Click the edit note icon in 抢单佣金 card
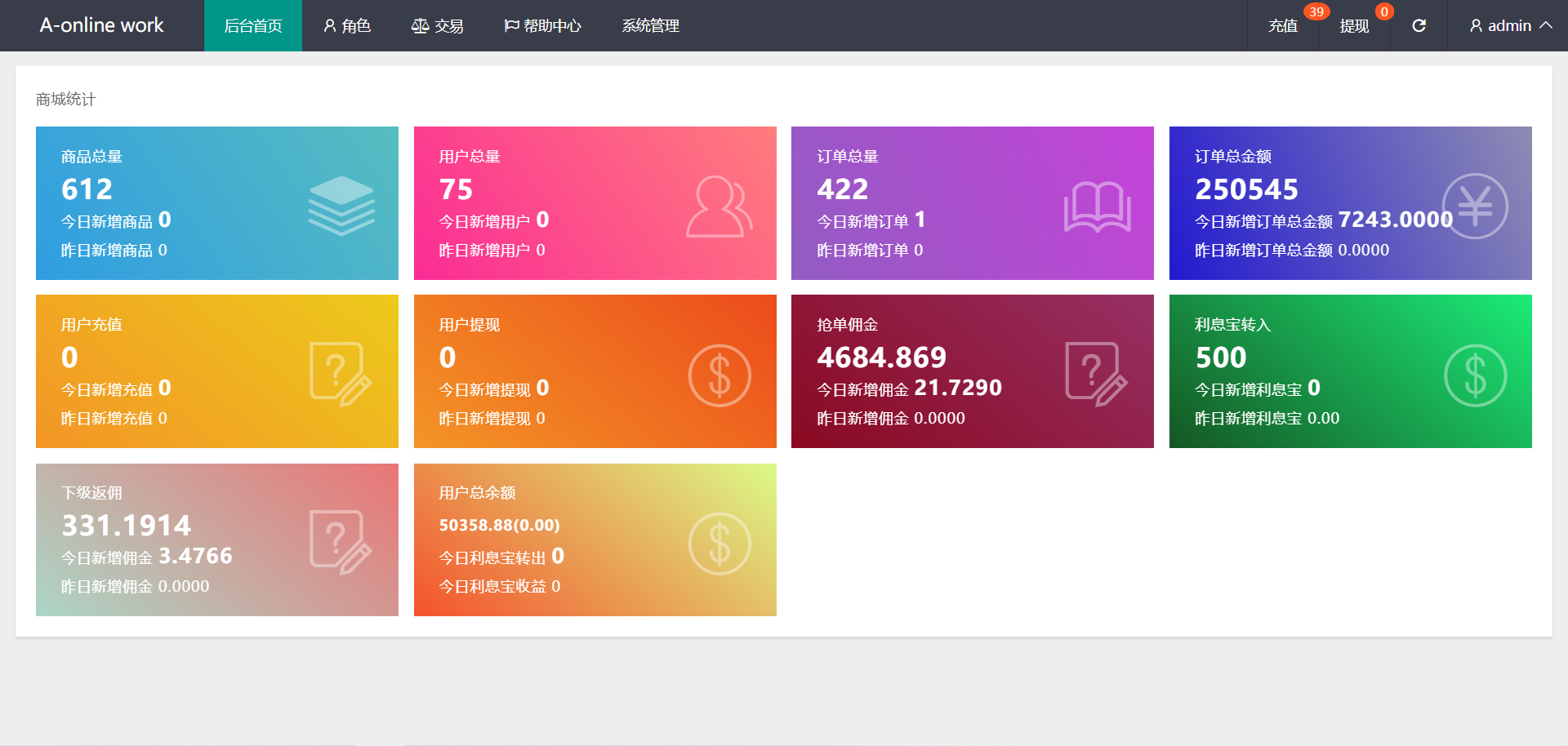Viewport: 1568px width, 746px height. tap(1096, 375)
